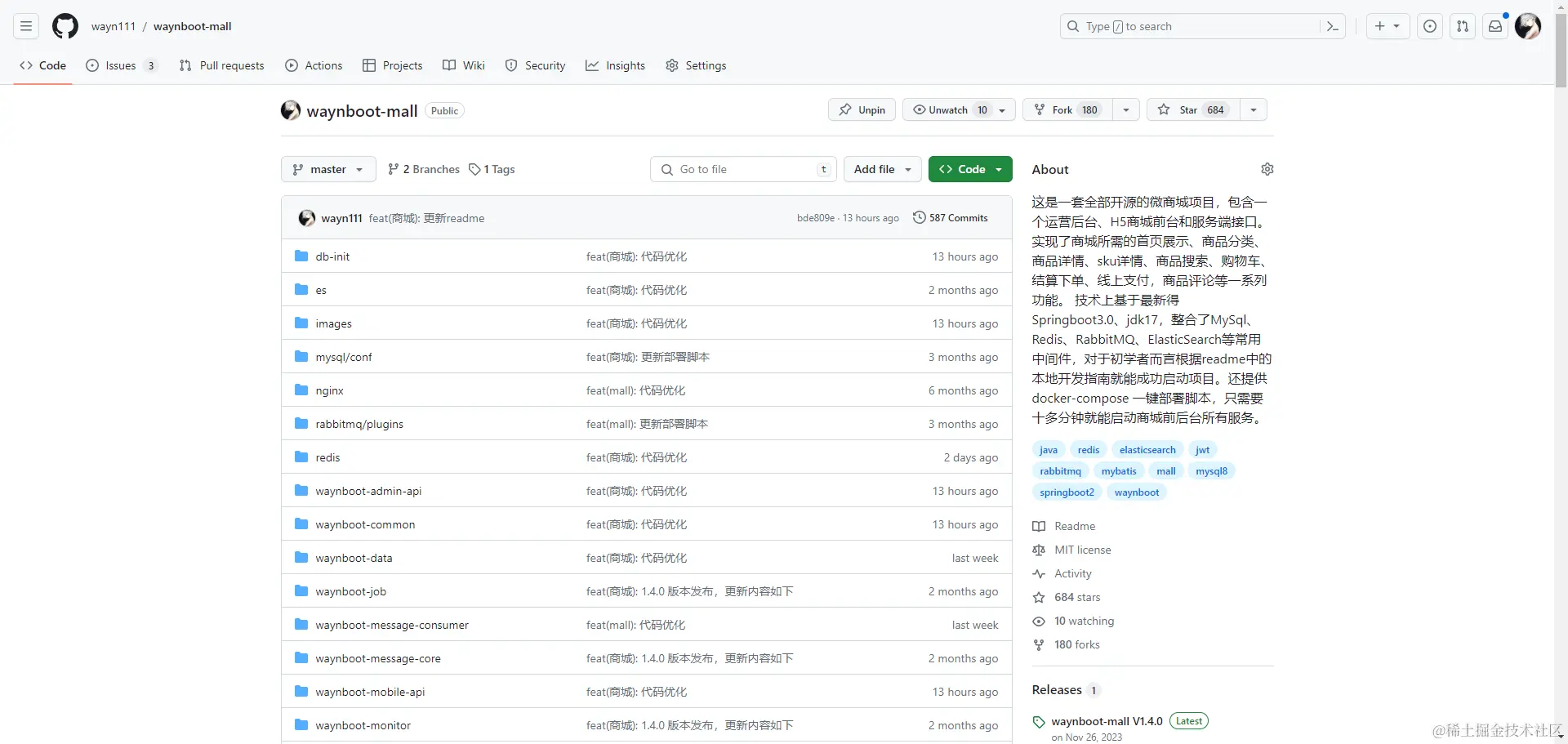Focus the 'Go to file' search field
The width and height of the screenshot is (1568, 744).
coord(744,169)
